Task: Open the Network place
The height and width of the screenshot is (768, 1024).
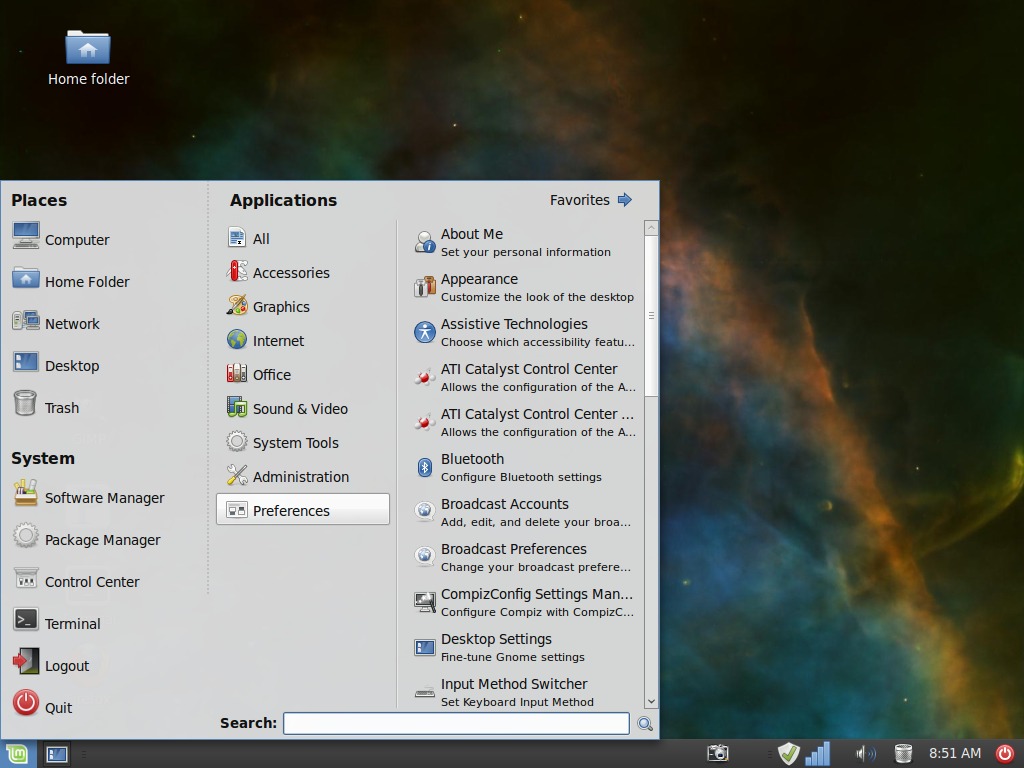Action: pyautogui.click(x=56, y=323)
